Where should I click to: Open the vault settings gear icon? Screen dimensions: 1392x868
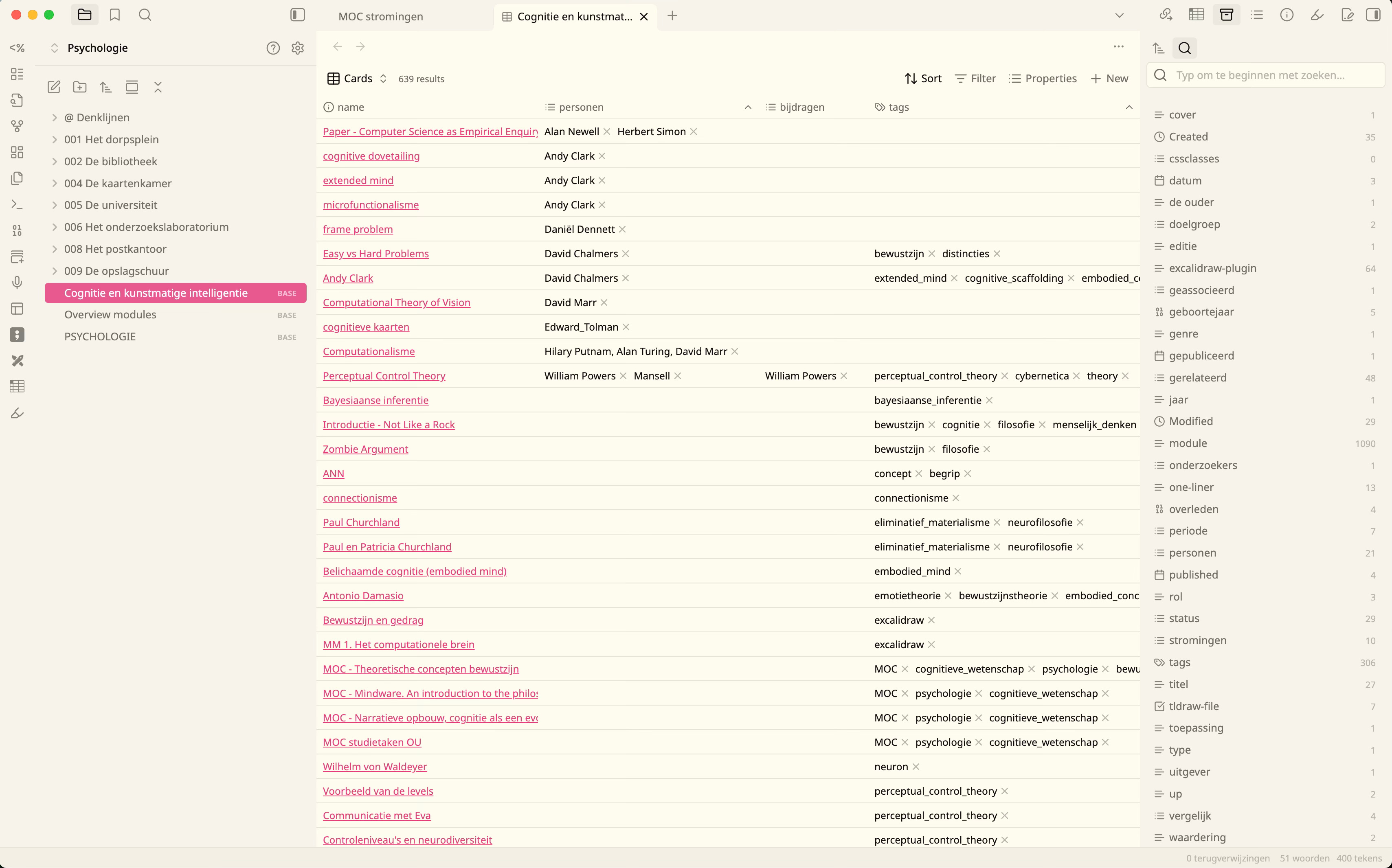[x=297, y=48]
